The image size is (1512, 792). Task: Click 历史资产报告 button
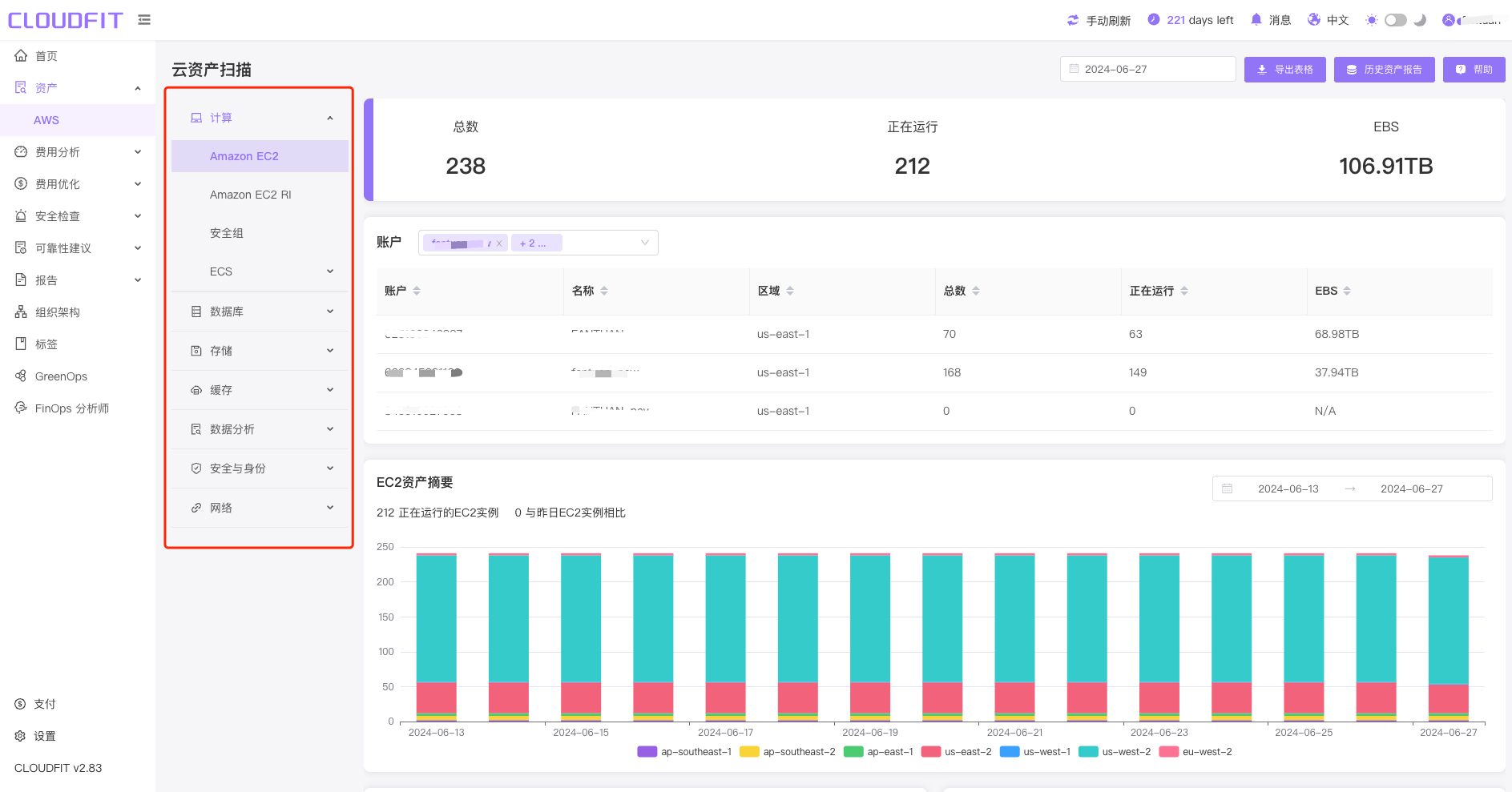pyautogui.click(x=1384, y=70)
